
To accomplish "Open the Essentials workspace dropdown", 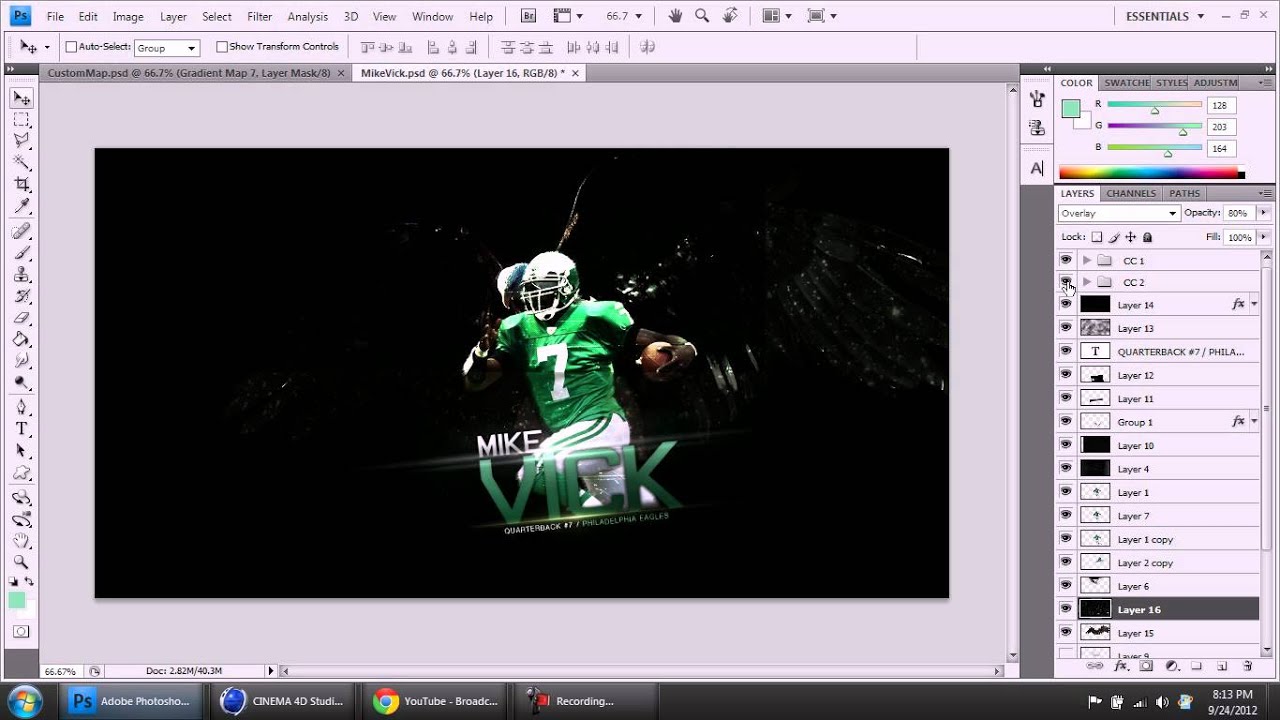I will click(x=1165, y=16).
